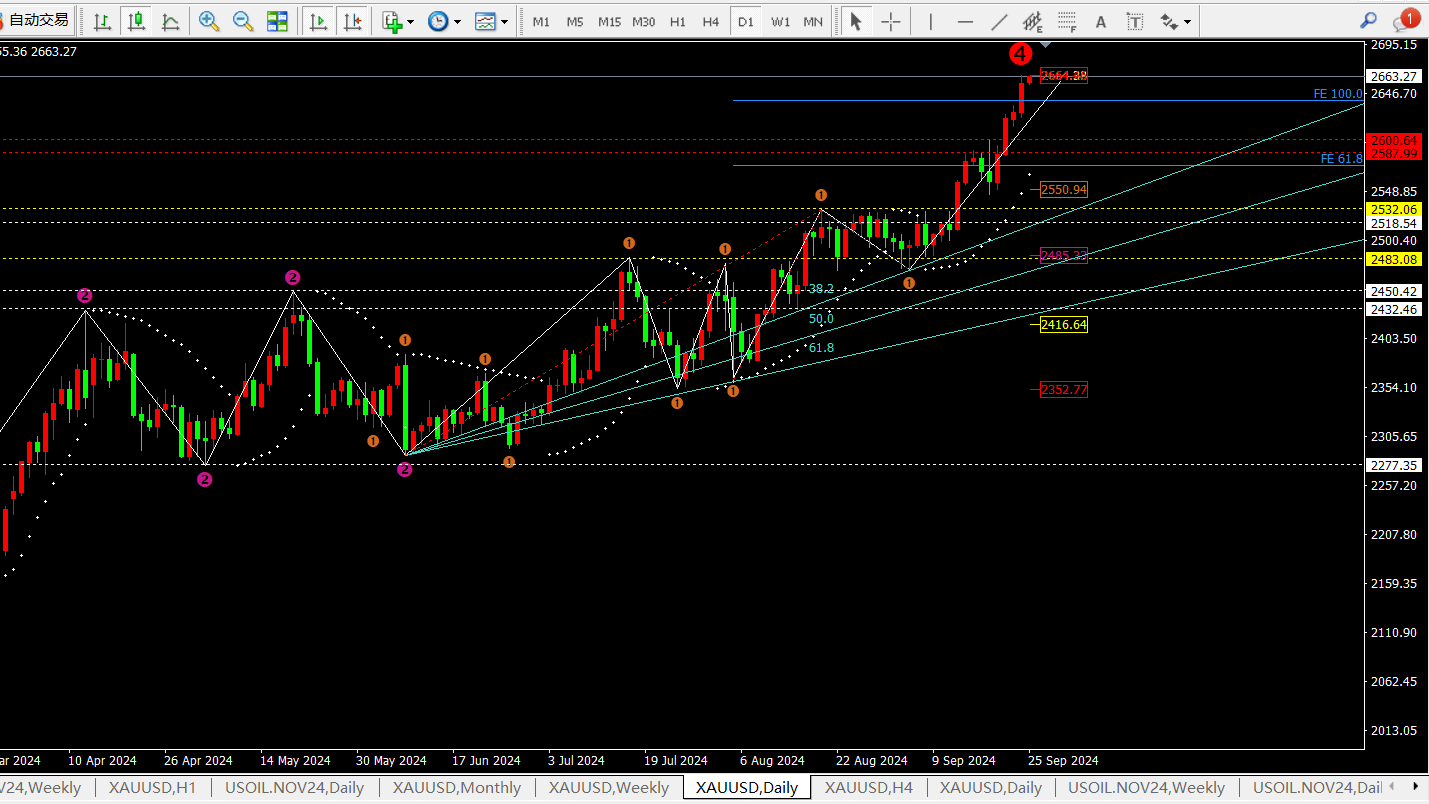Open the XAUUSD,Monthly chart tab

[x=457, y=788]
